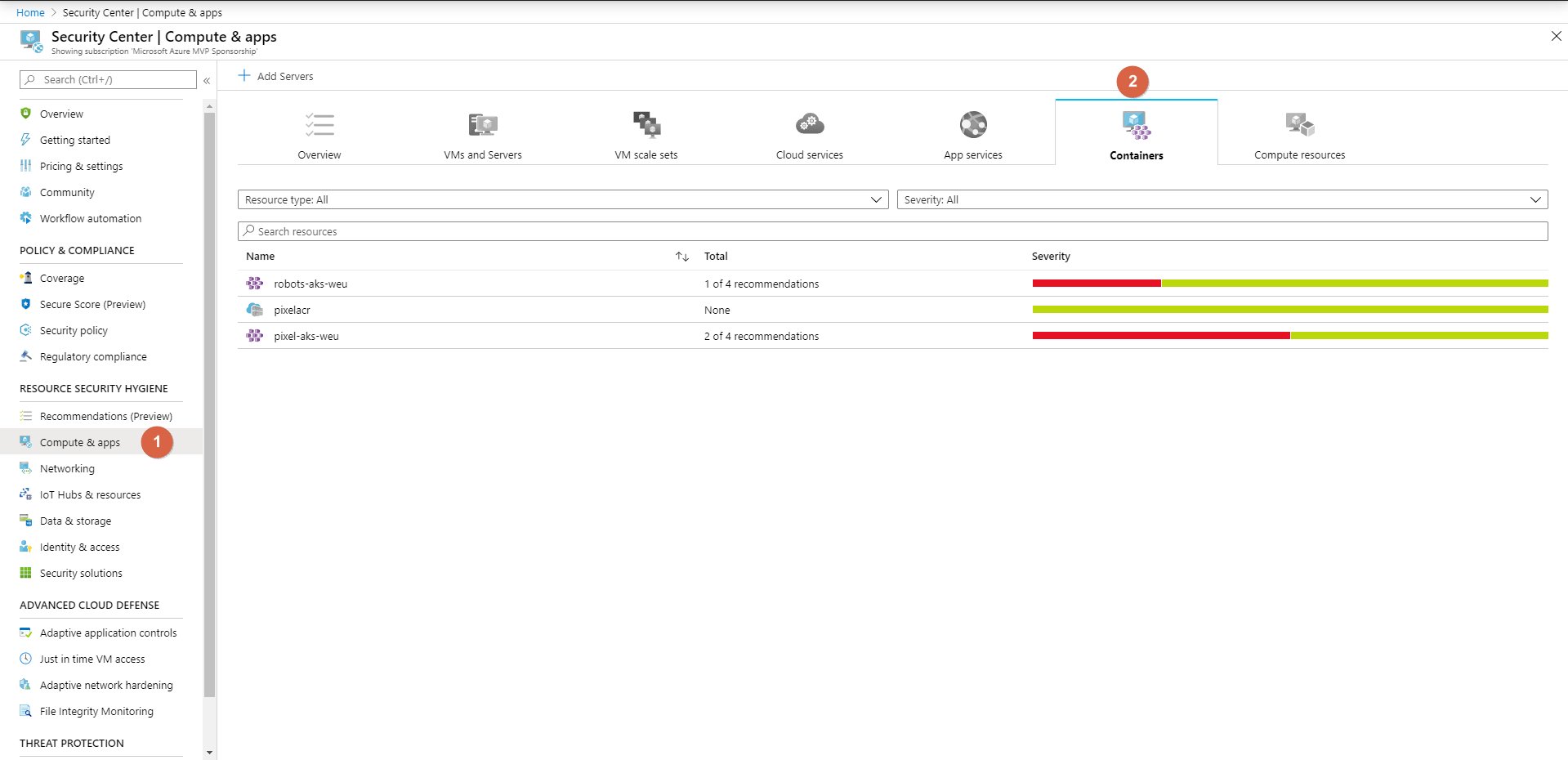Click the IoT Hubs & resources icon
The height and width of the screenshot is (760, 1568).
(25, 494)
